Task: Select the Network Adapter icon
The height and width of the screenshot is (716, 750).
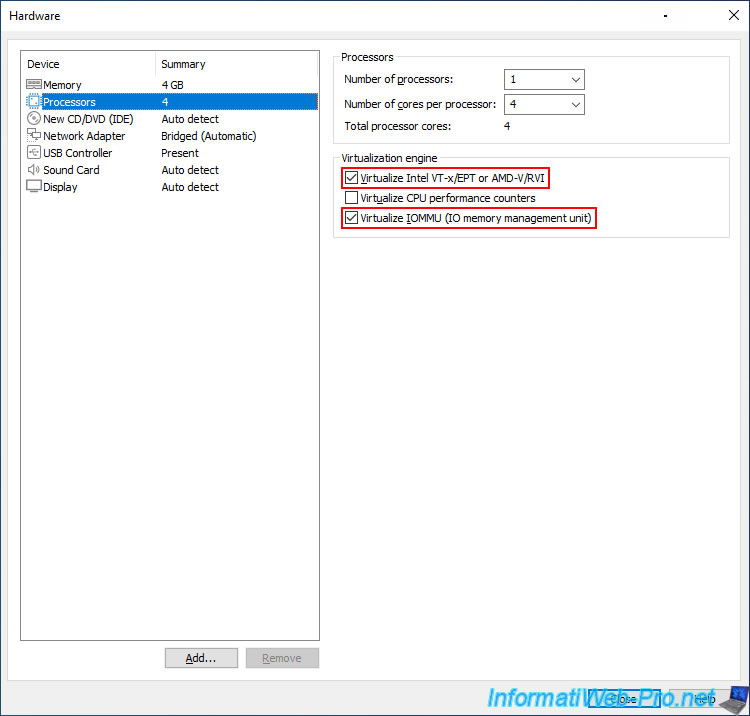Action: pos(34,136)
